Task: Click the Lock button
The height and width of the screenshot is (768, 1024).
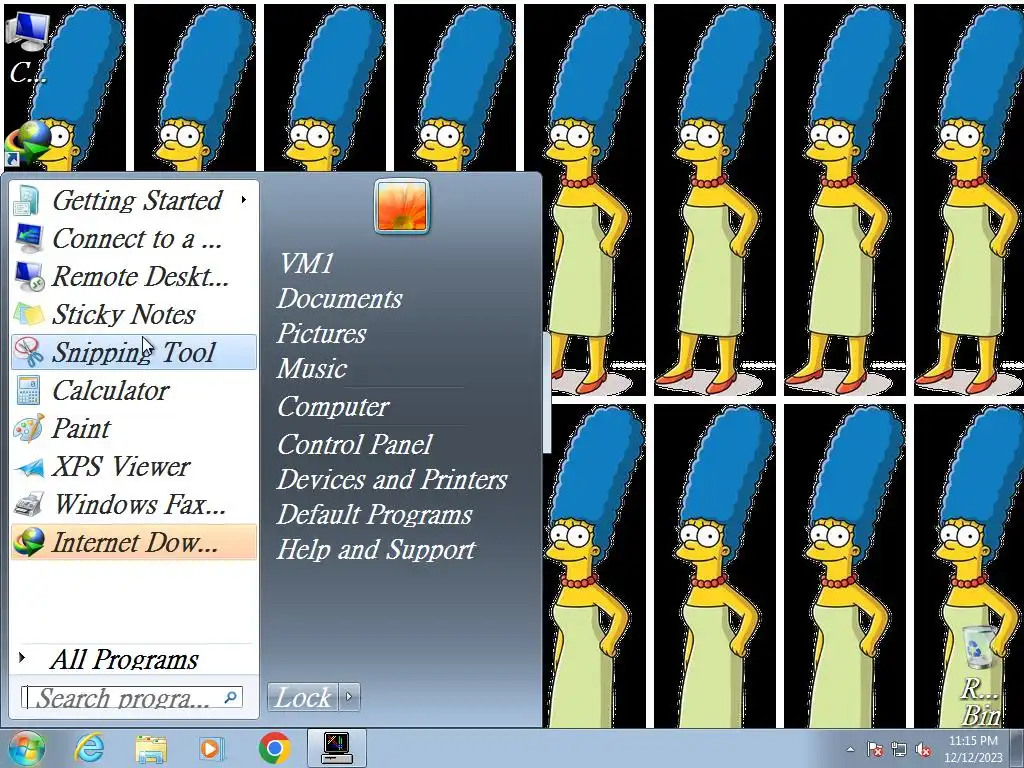Action: [x=303, y=697]
